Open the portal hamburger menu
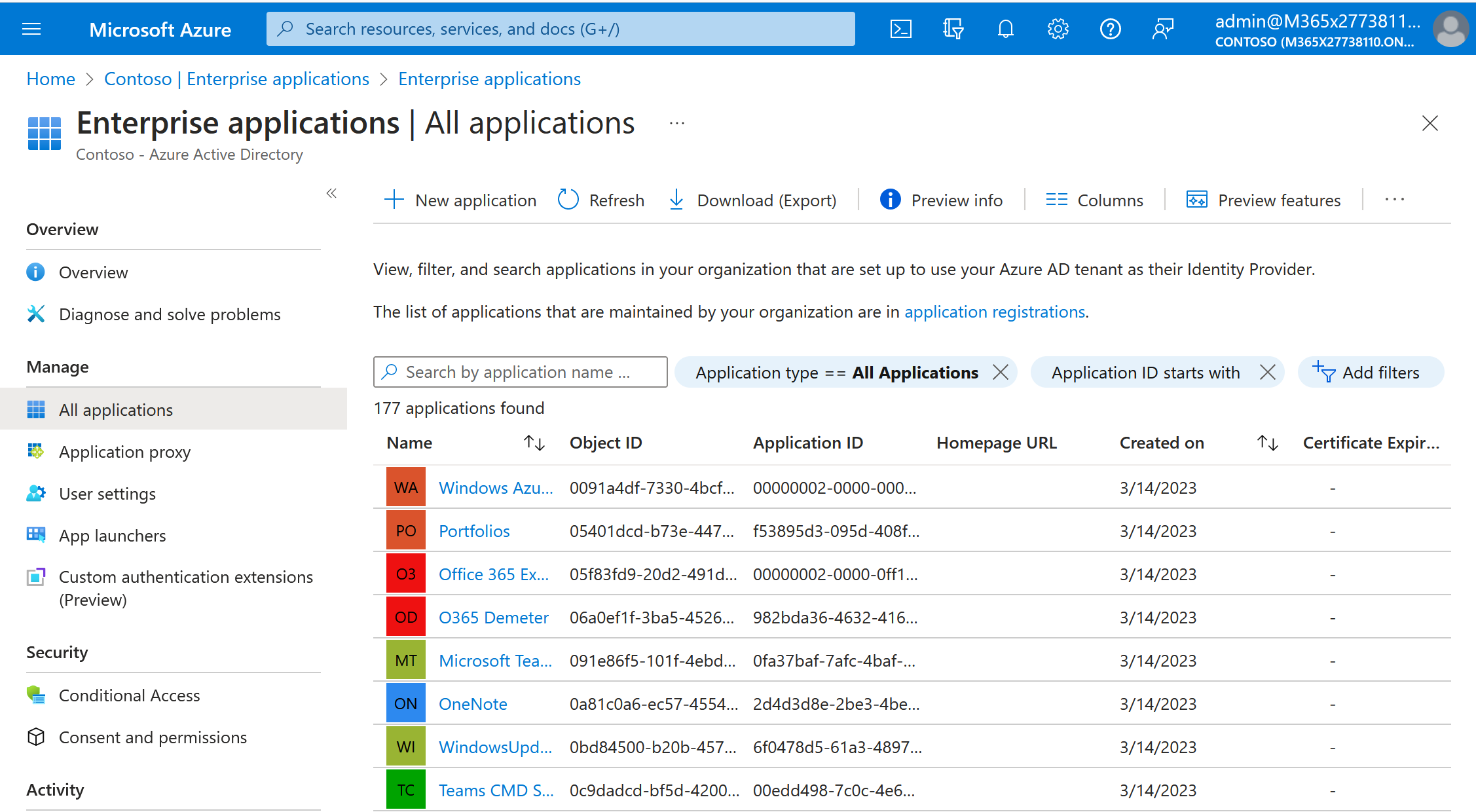 (31, 29)
